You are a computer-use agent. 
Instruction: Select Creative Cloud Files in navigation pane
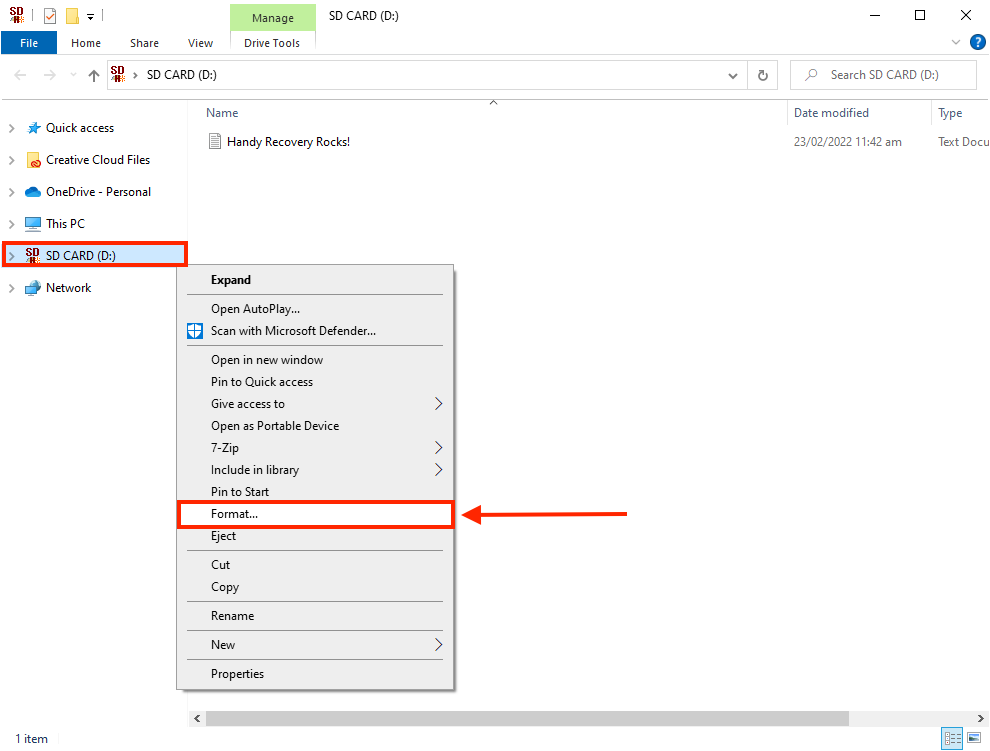tap(97, 160)
